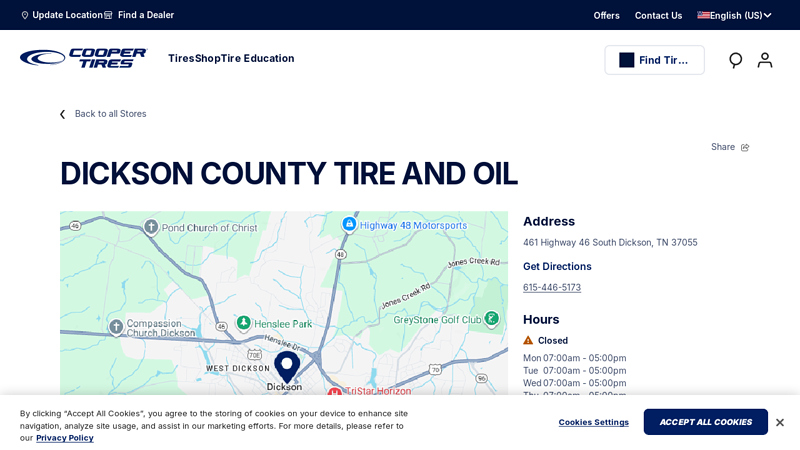
Task: Go to Contact Us
Action: (x=658, y=15)
